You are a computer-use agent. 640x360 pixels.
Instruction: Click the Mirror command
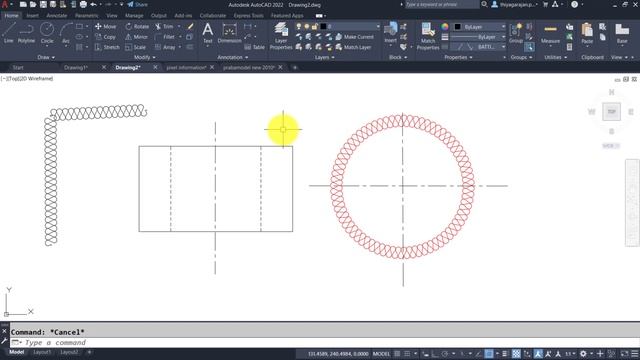pyautogui.click(x=136, y=37)
